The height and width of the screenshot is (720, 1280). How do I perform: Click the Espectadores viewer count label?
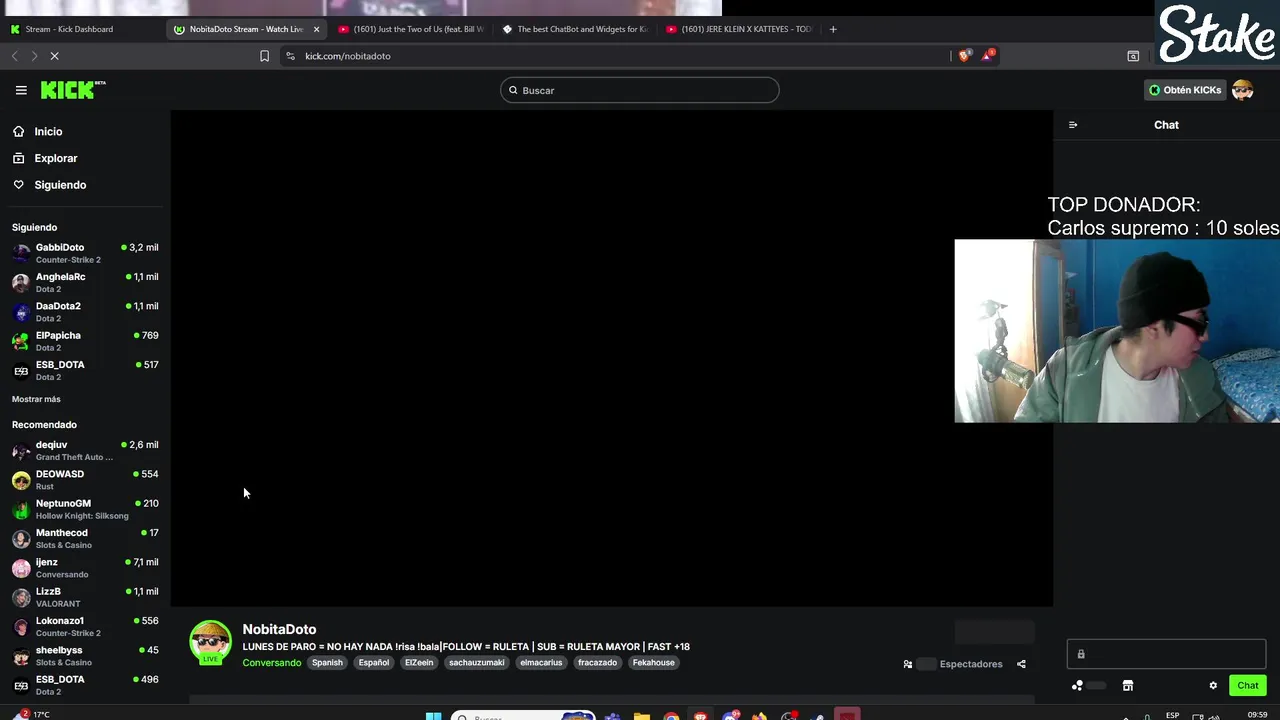970,664
